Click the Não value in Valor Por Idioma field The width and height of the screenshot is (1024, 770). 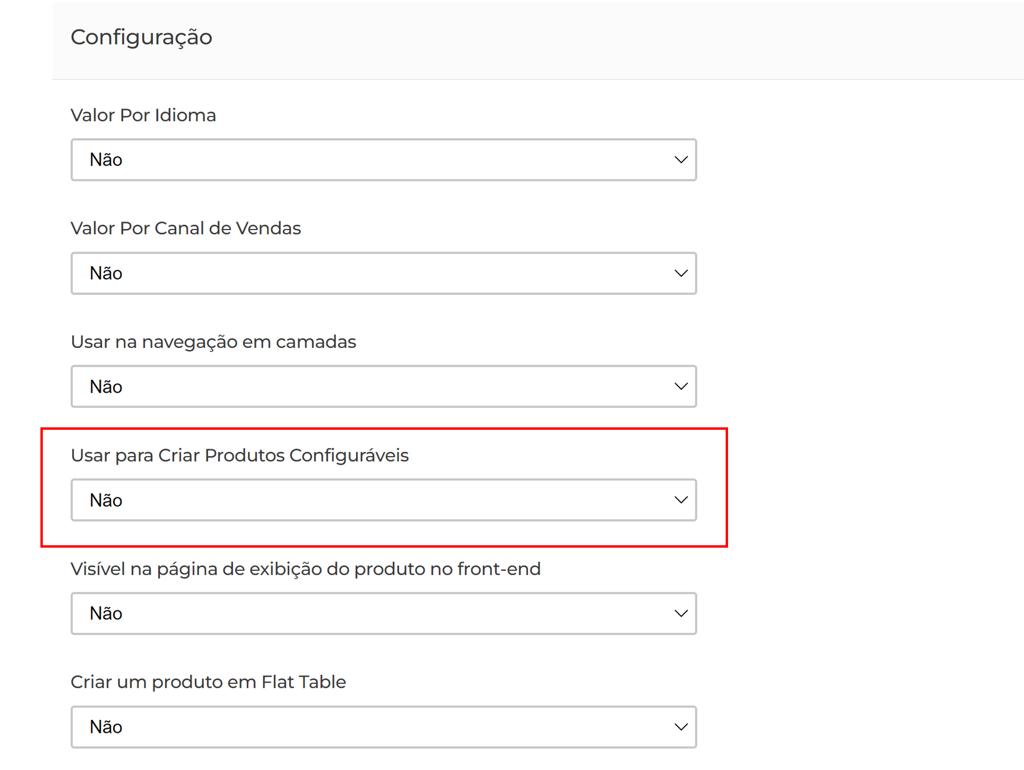point(106,160)
